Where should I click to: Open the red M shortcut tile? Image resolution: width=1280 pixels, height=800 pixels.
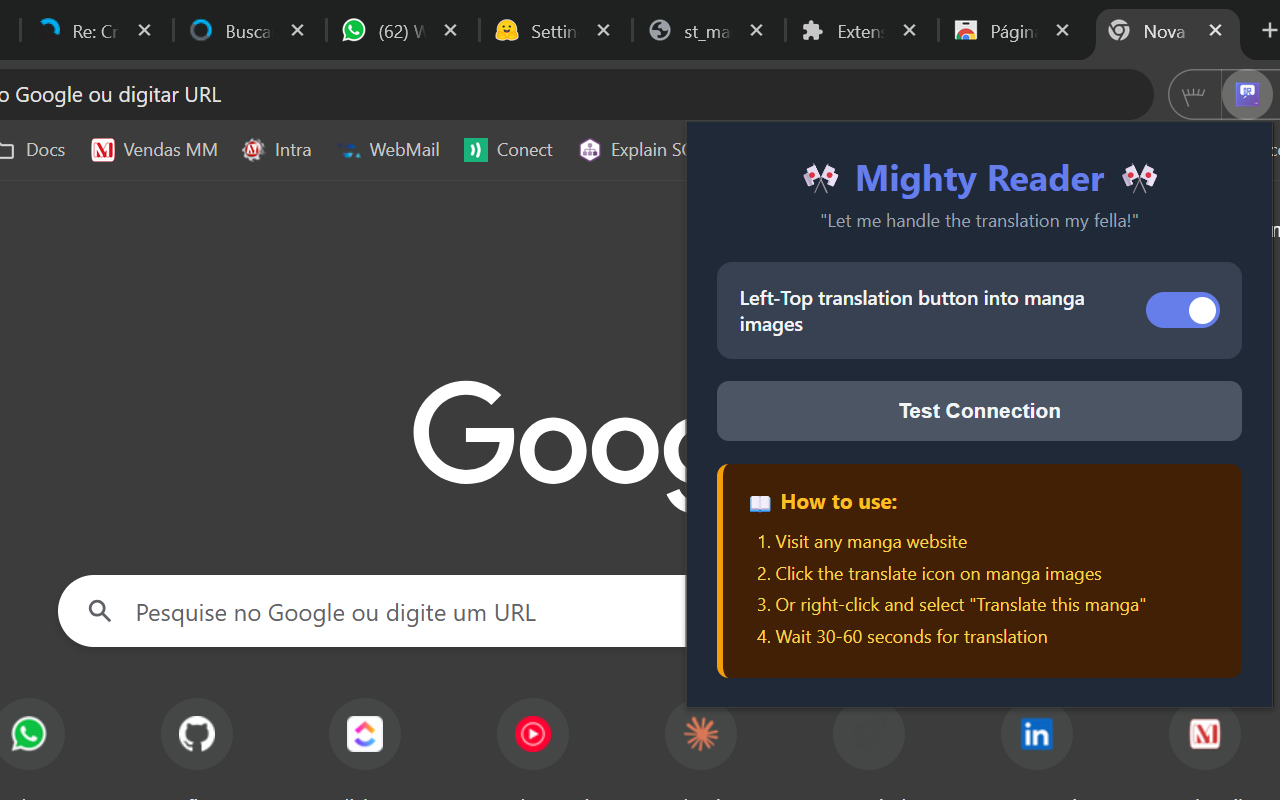point(1205,734)
